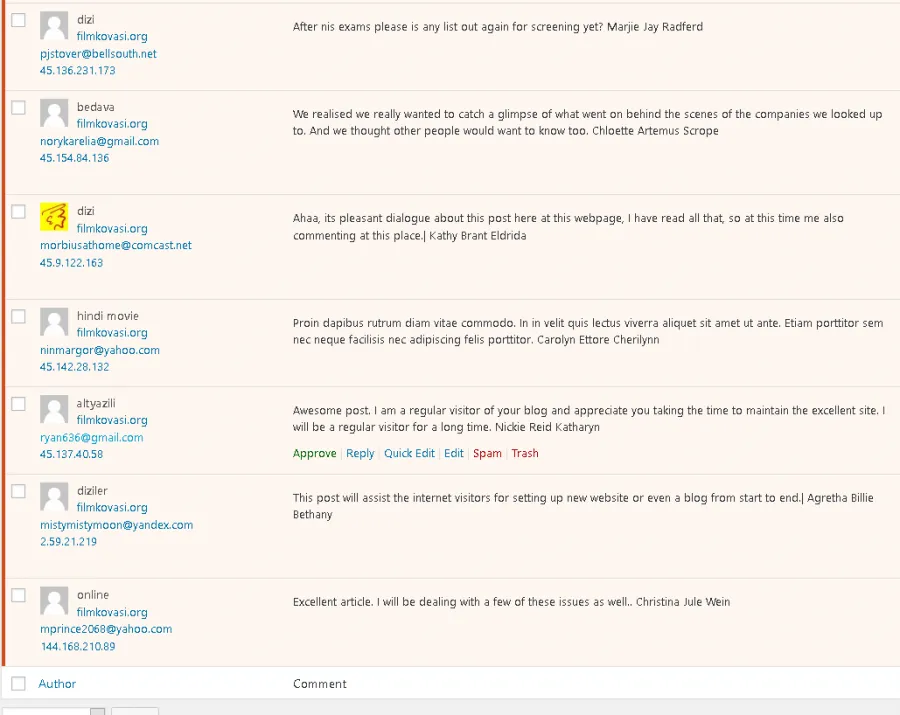Click the IP 45.9.122.163

tap(71, 263)
